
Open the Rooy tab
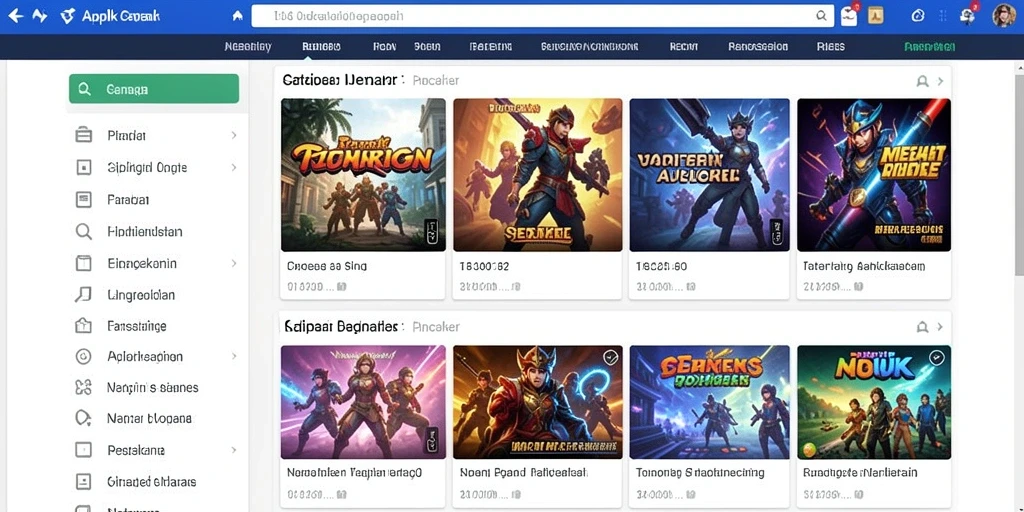tap(385, 46)
